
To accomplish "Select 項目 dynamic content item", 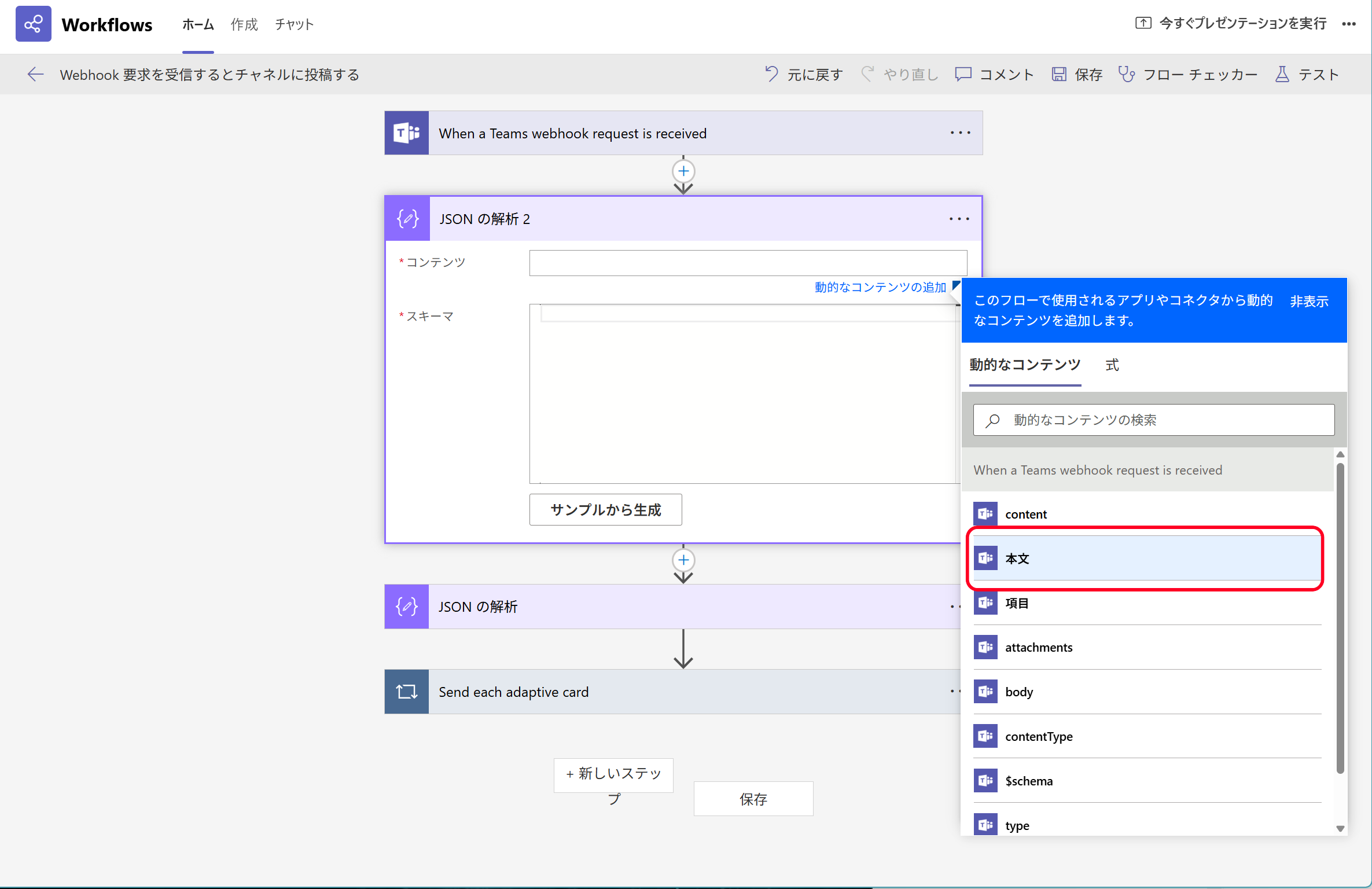I will pos(1147,603).
